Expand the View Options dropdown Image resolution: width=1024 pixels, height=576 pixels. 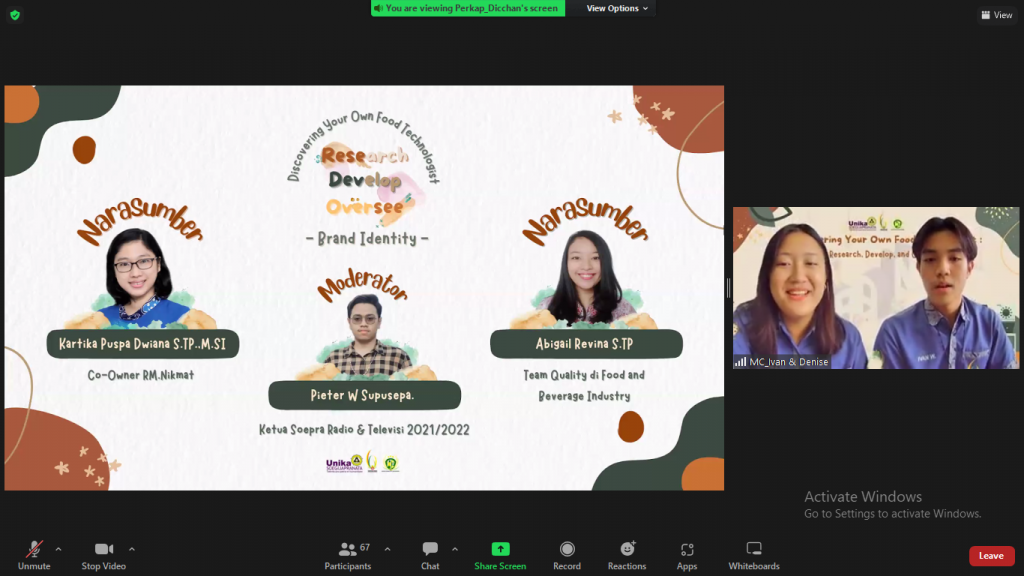(x=617, y=8)
